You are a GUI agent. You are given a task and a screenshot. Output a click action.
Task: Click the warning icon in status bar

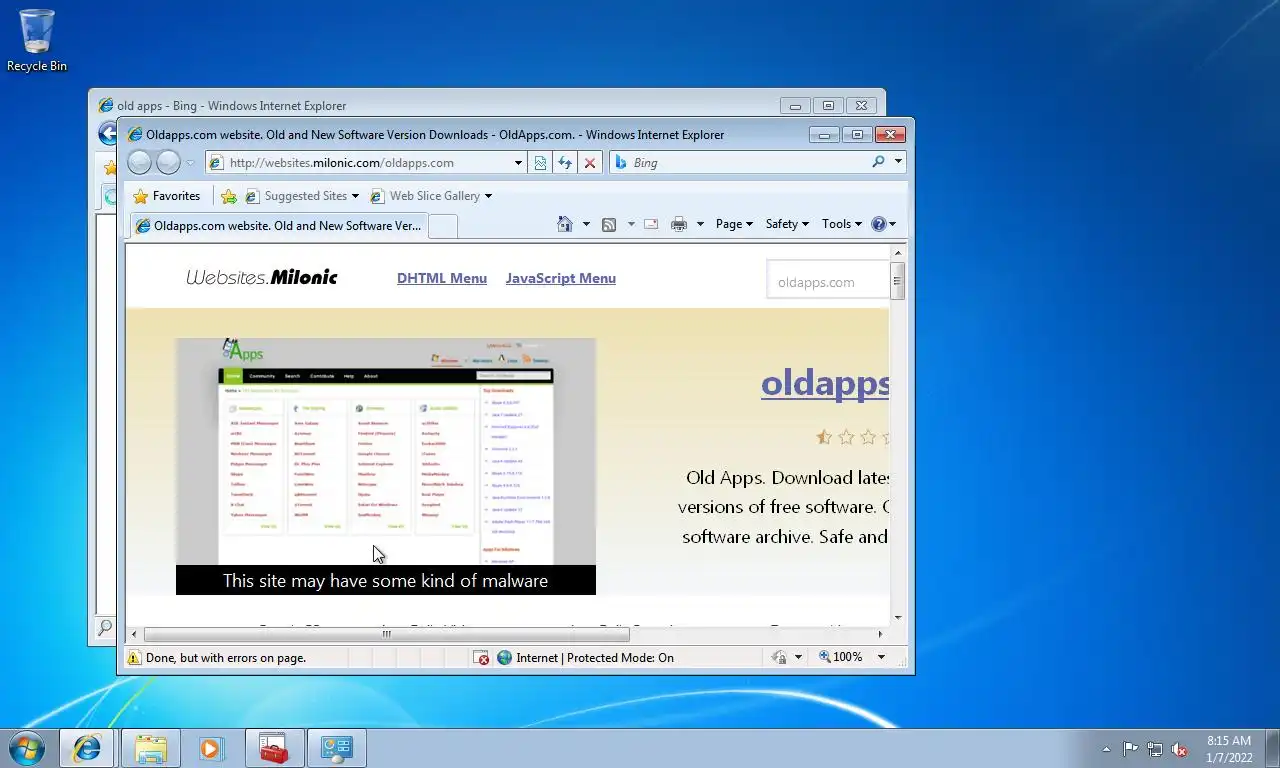click(134, 658)
